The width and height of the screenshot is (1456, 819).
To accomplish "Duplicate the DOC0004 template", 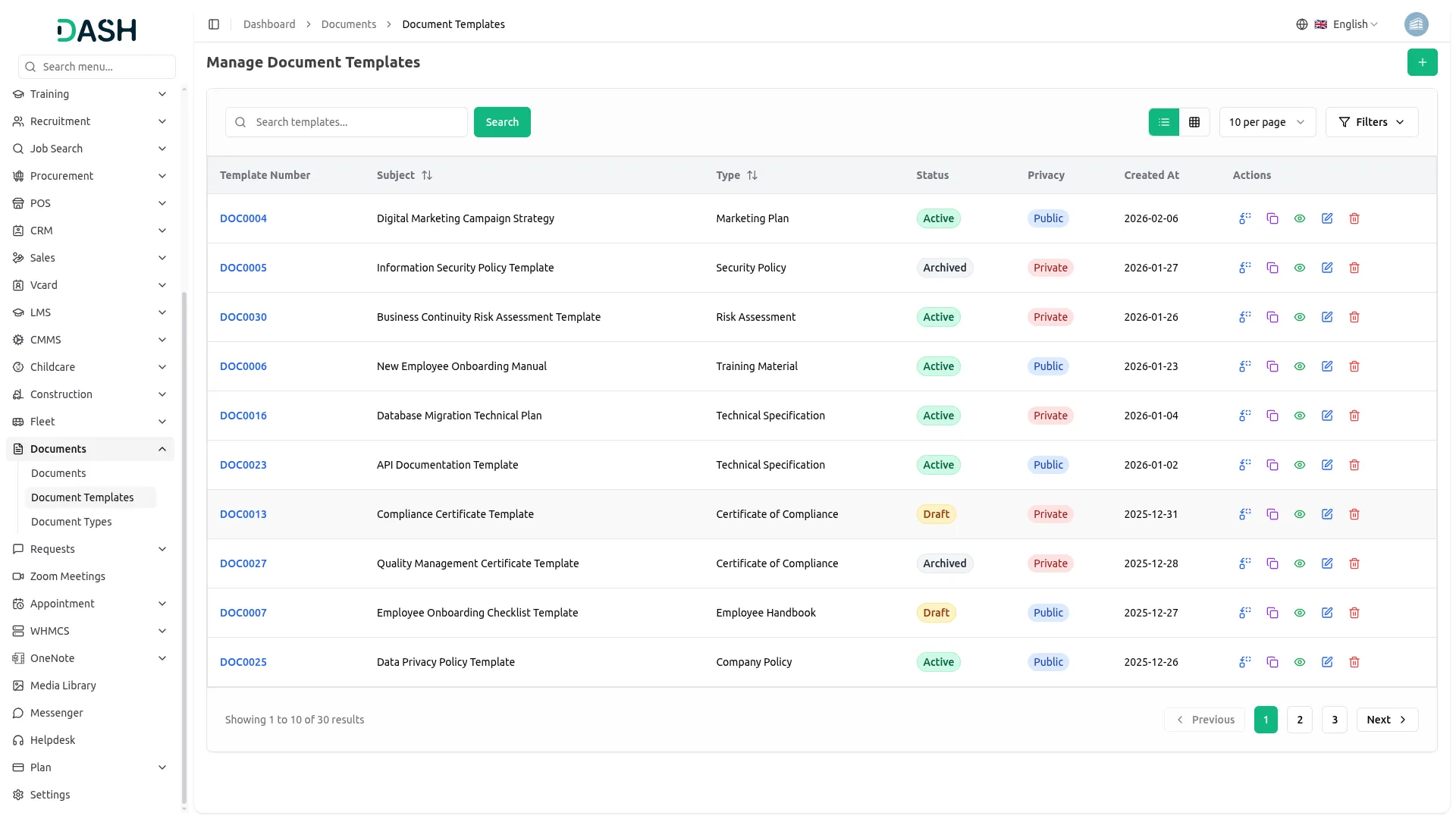I will (1272, 218).
